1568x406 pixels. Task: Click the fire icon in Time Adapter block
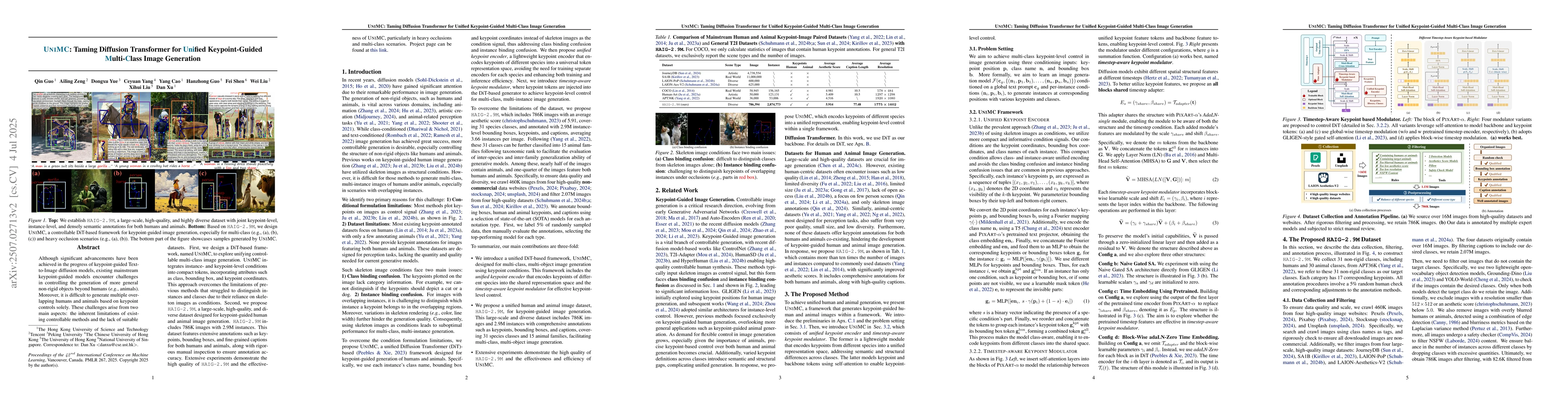[1315, 81]
